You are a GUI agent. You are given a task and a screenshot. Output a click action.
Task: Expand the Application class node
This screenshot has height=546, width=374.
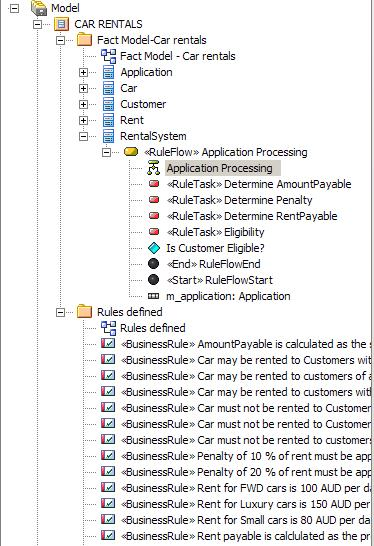pyautogui.click(x=83, y=72)
